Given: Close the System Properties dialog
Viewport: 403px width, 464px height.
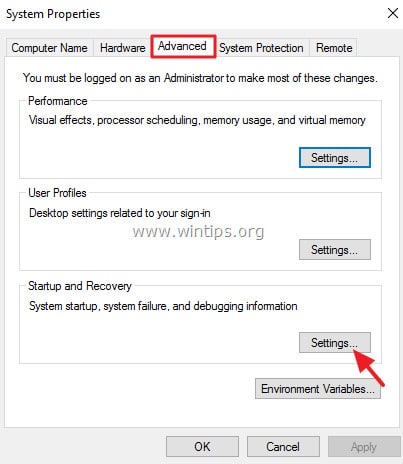Looking at the screenshot, I should point(393,14).
